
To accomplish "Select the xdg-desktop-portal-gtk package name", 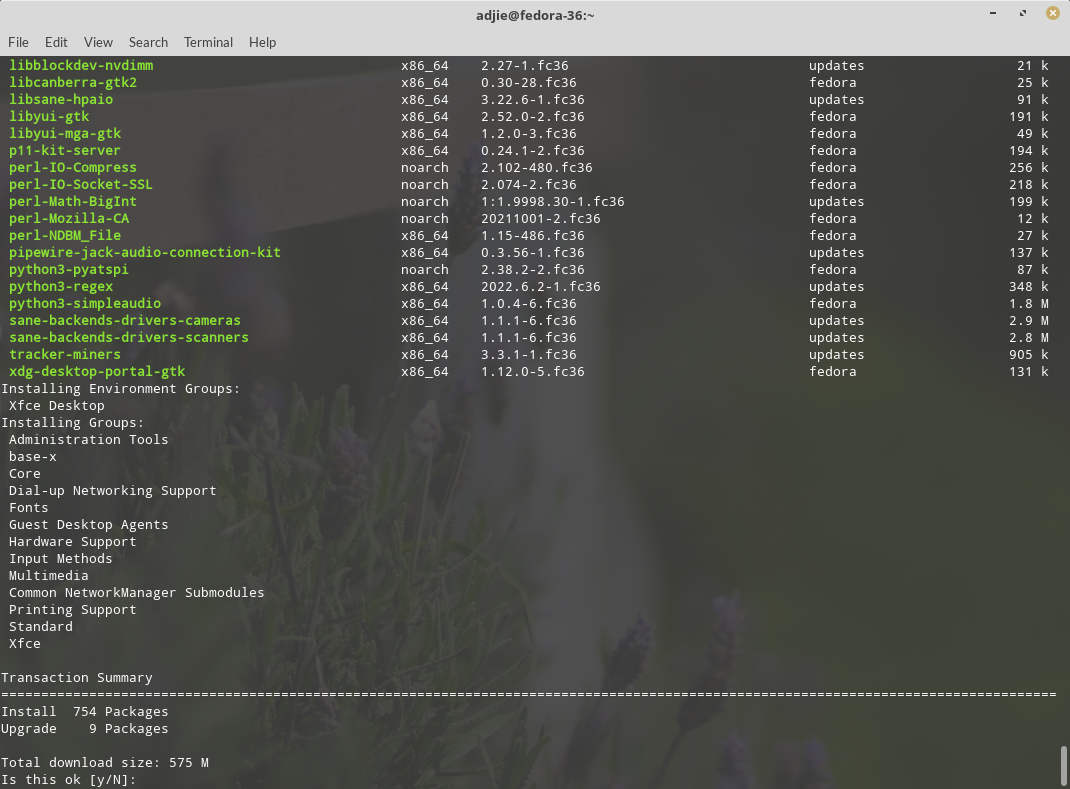I will (x=97, y=372).
